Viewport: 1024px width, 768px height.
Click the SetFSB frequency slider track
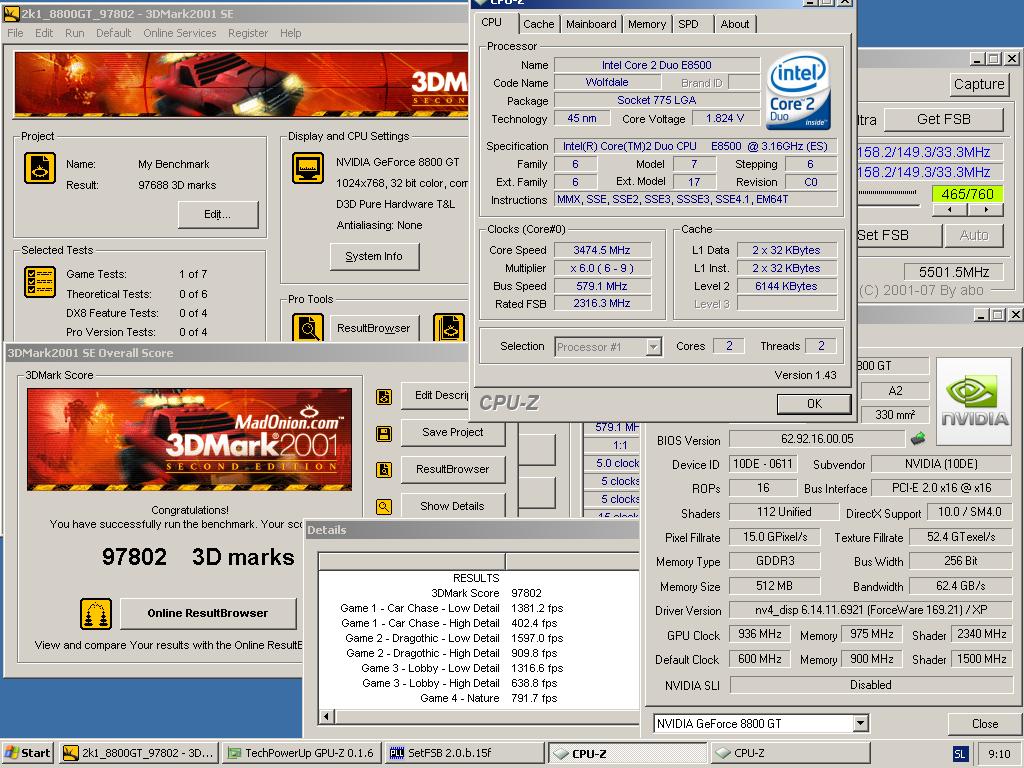click(888, 193)
